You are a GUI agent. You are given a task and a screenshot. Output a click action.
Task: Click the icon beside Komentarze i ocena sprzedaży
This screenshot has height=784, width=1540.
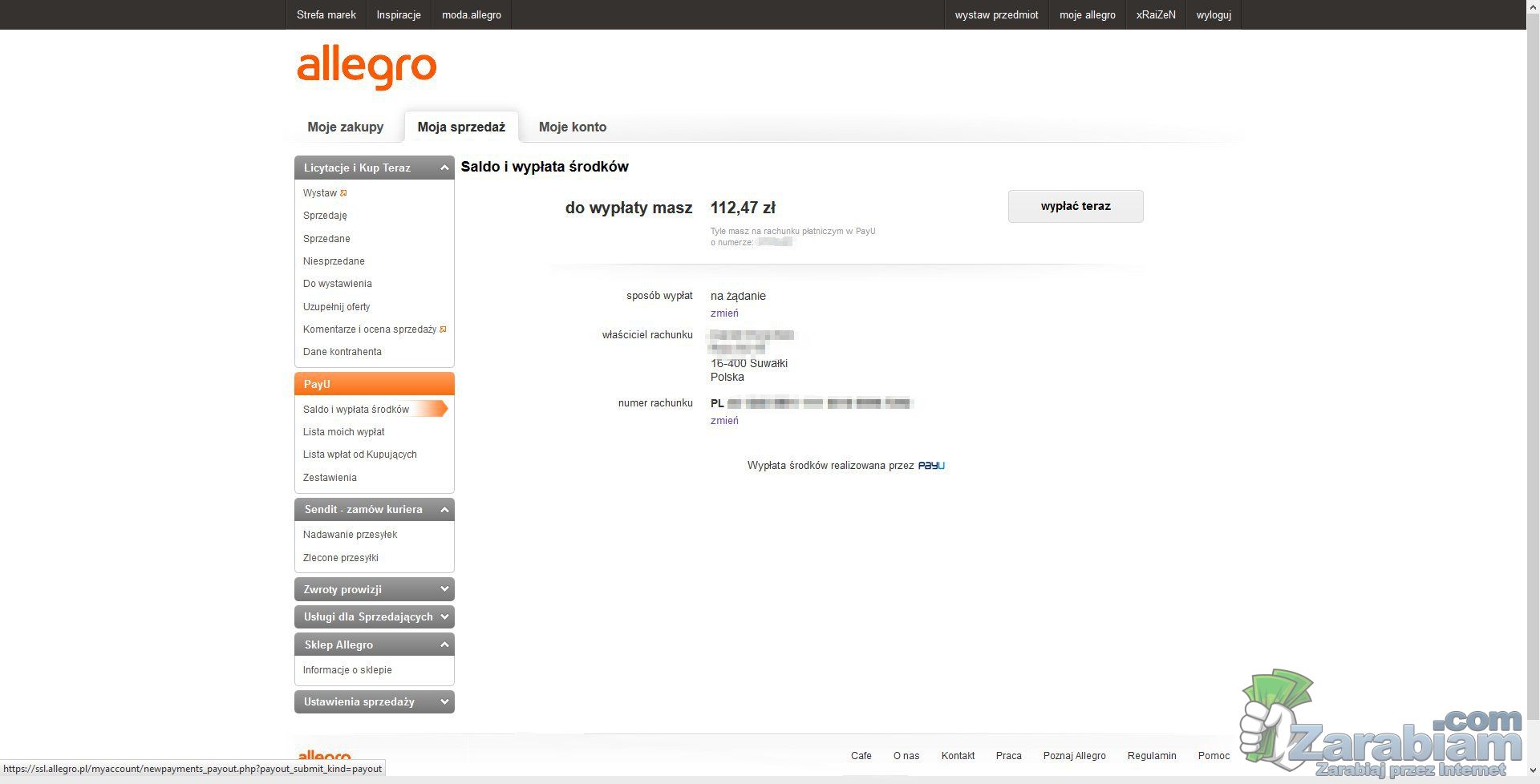[x=443, y=329]
